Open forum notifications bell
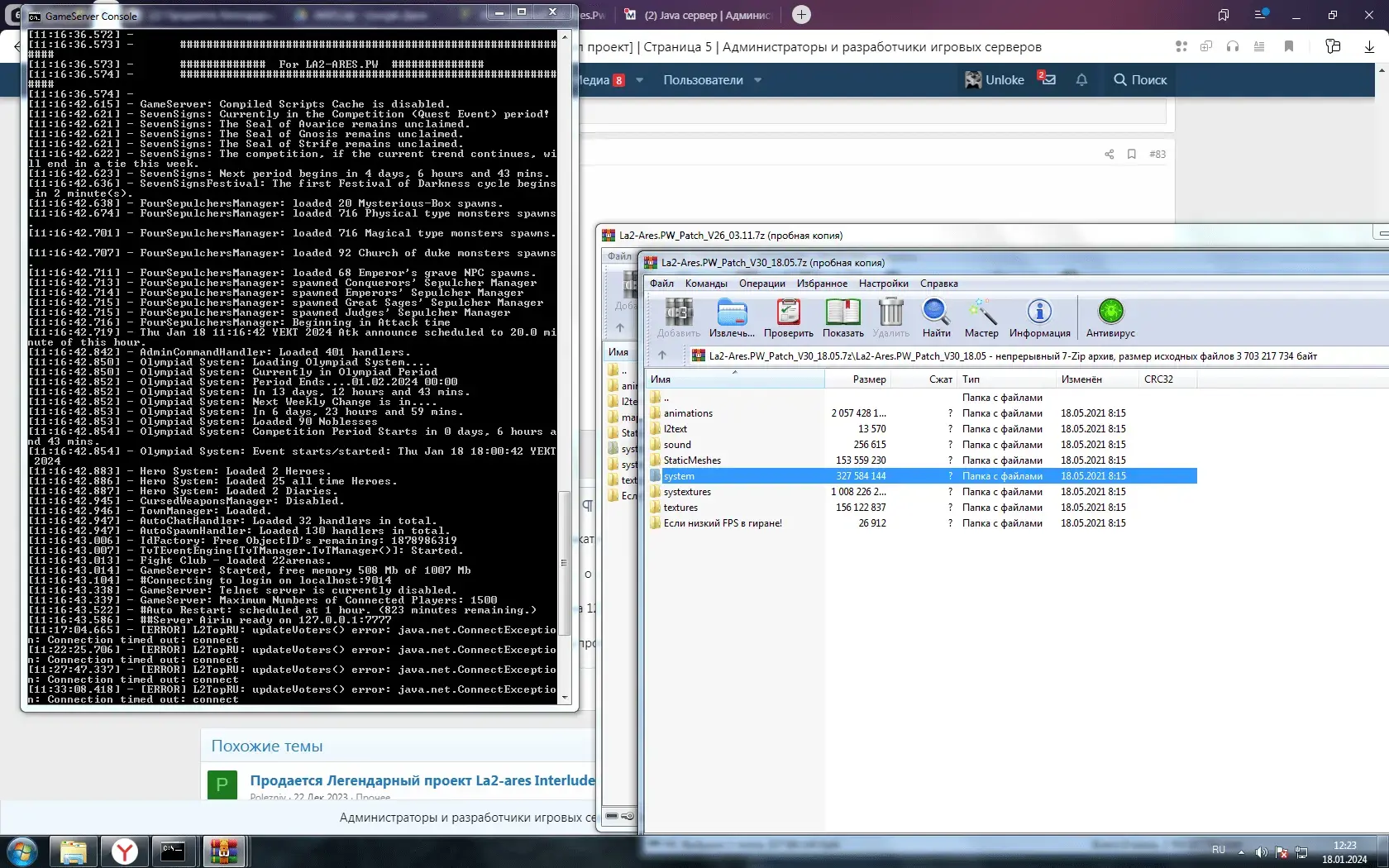Screen dimensions: 1389x868 (1081, 80)
